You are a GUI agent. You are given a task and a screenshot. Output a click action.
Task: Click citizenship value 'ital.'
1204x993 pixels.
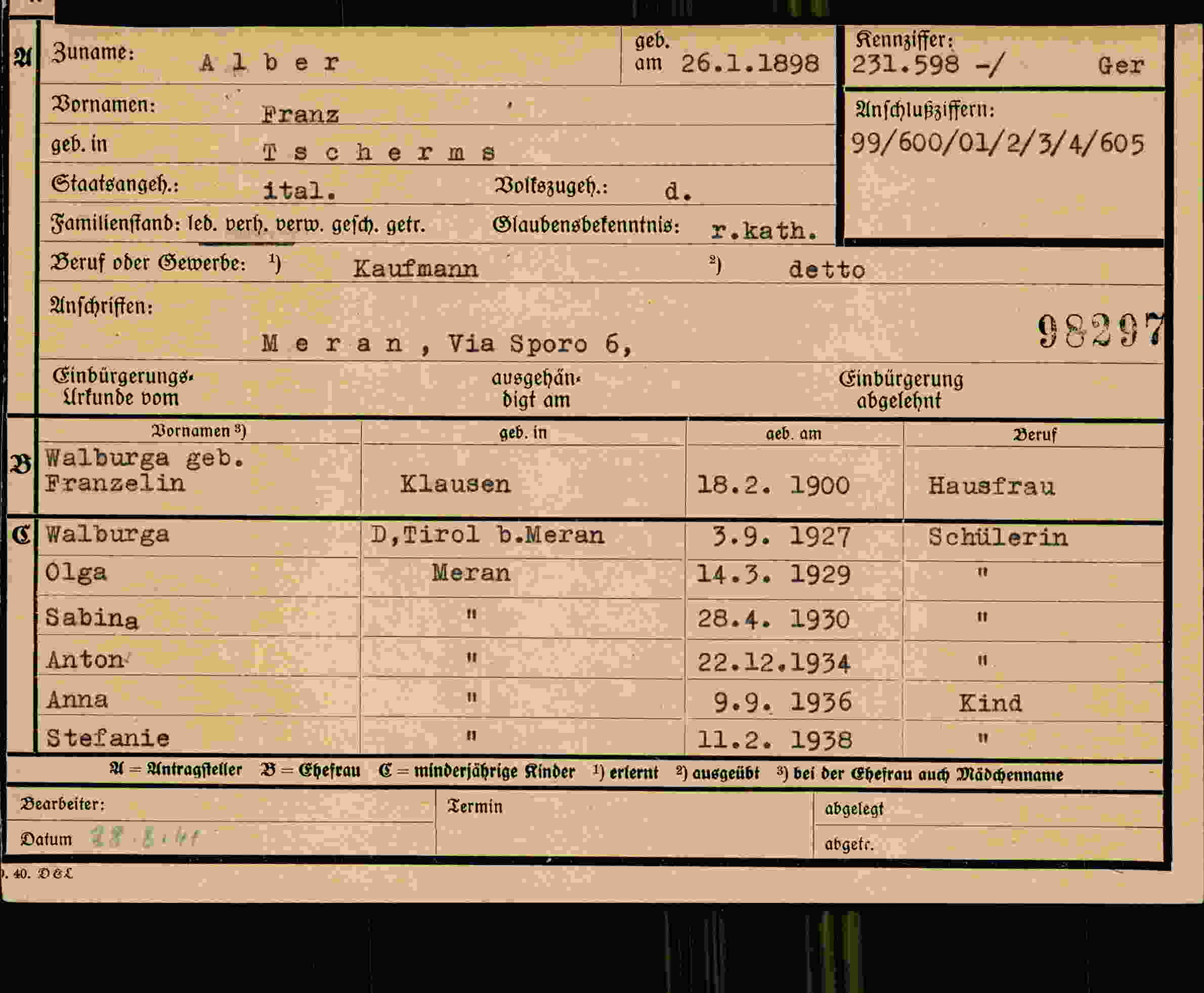point(299,190)
